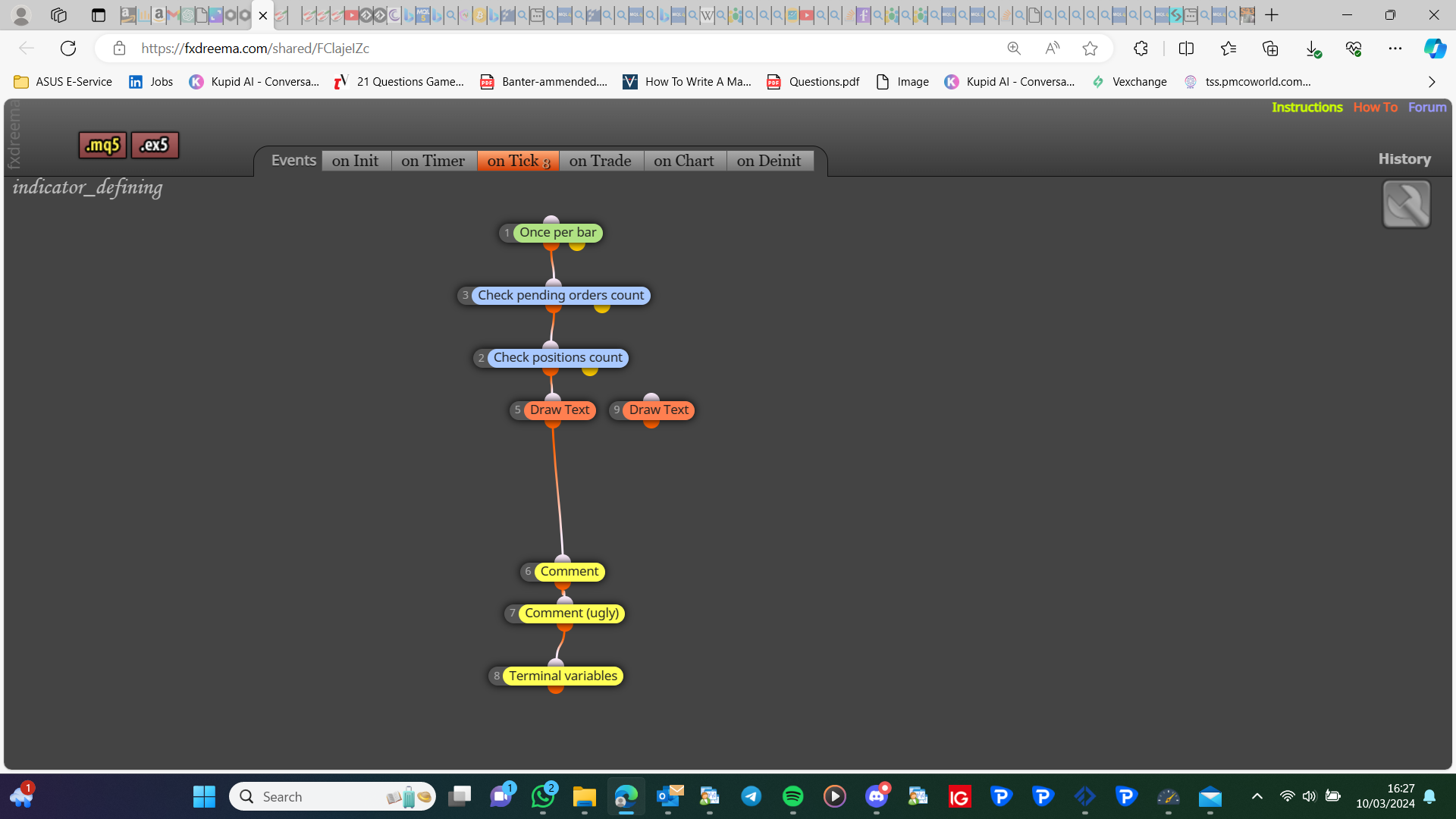1456x819 pixels.
Task: Close the active browser tab
Action: click(263, 15)
